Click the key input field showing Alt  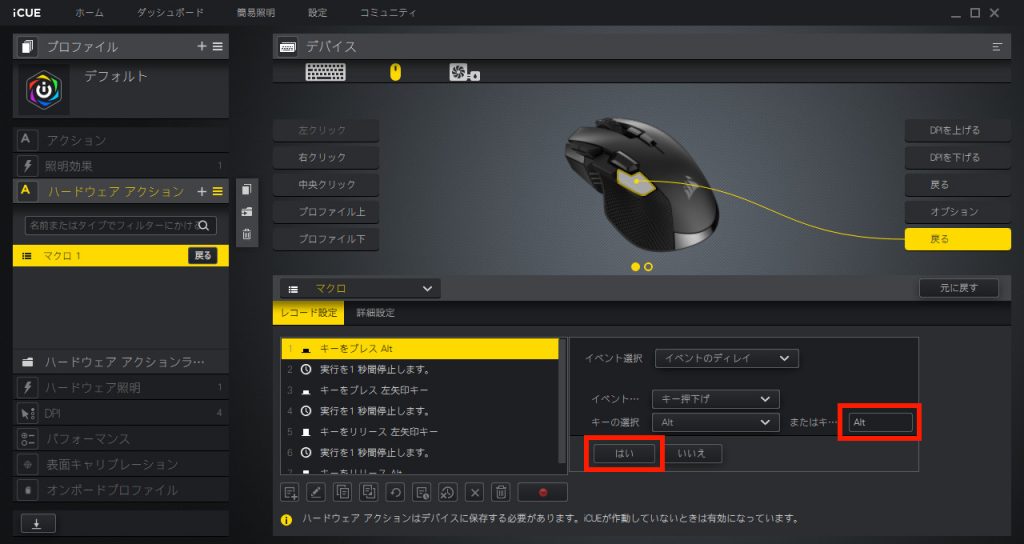880,423
